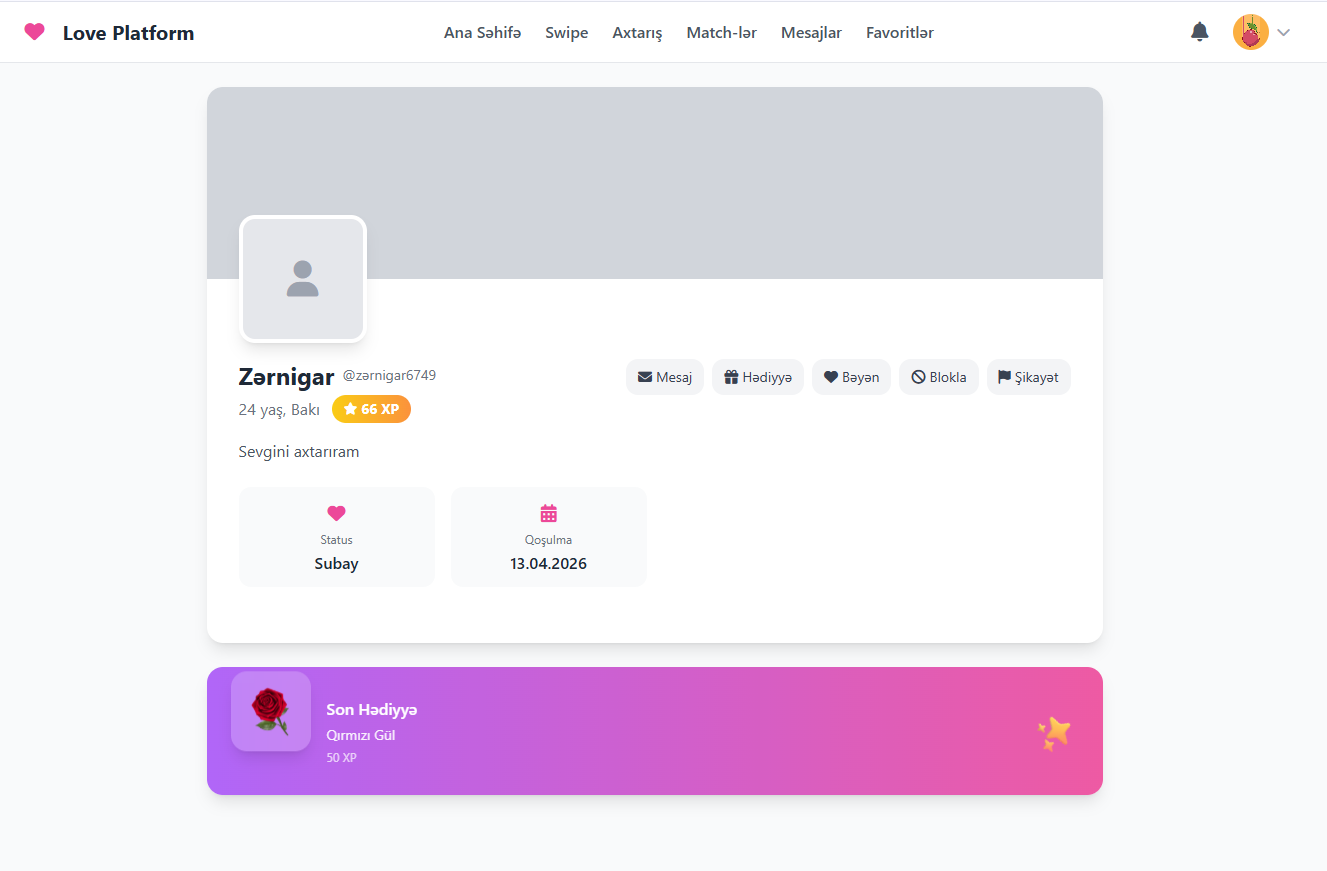
Task: Like the profile with Bəyən button
Action: [851, 377]
